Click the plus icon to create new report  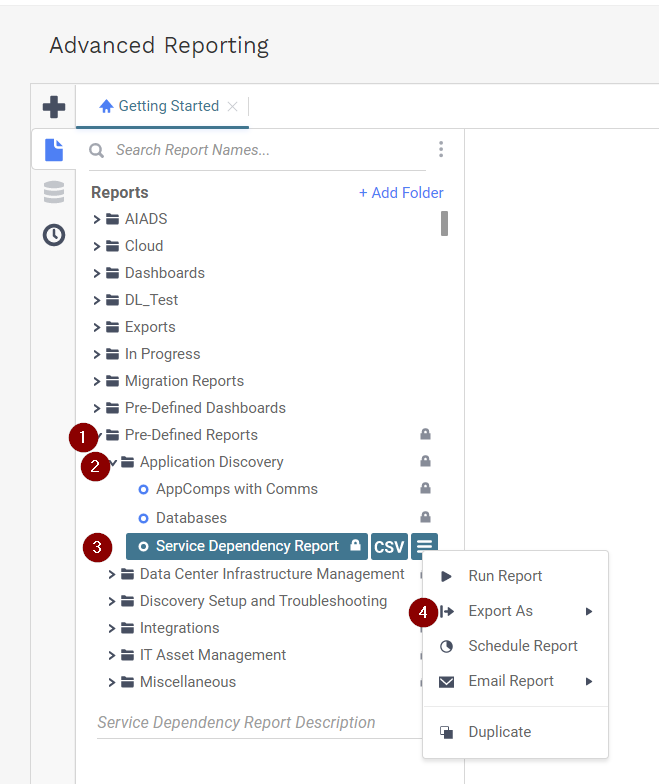pos(54,107)
